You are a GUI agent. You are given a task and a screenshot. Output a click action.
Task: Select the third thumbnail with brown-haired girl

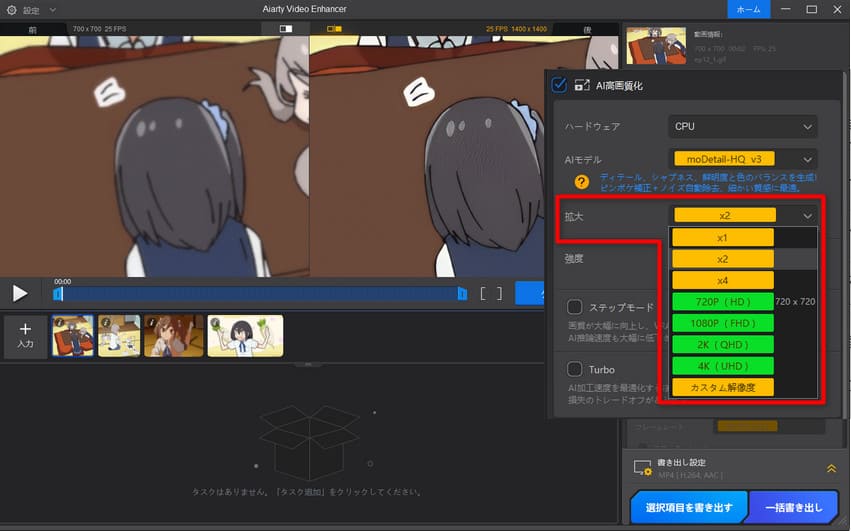click(174, 336)
